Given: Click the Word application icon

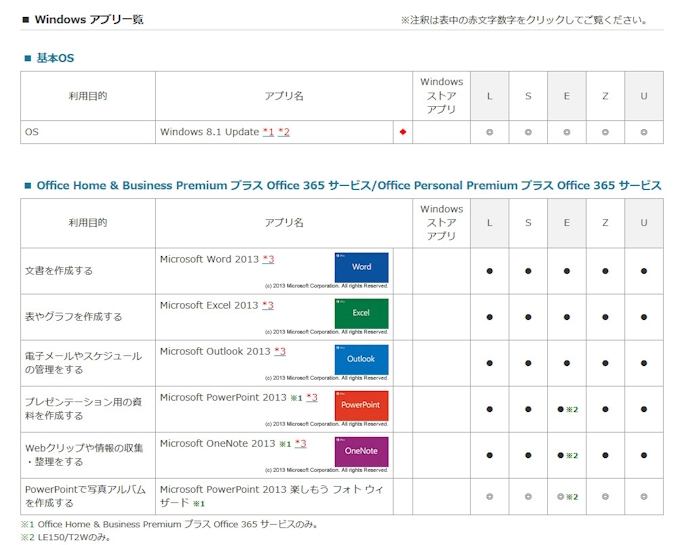Looking at the screenshot, I should pos(361,267).
